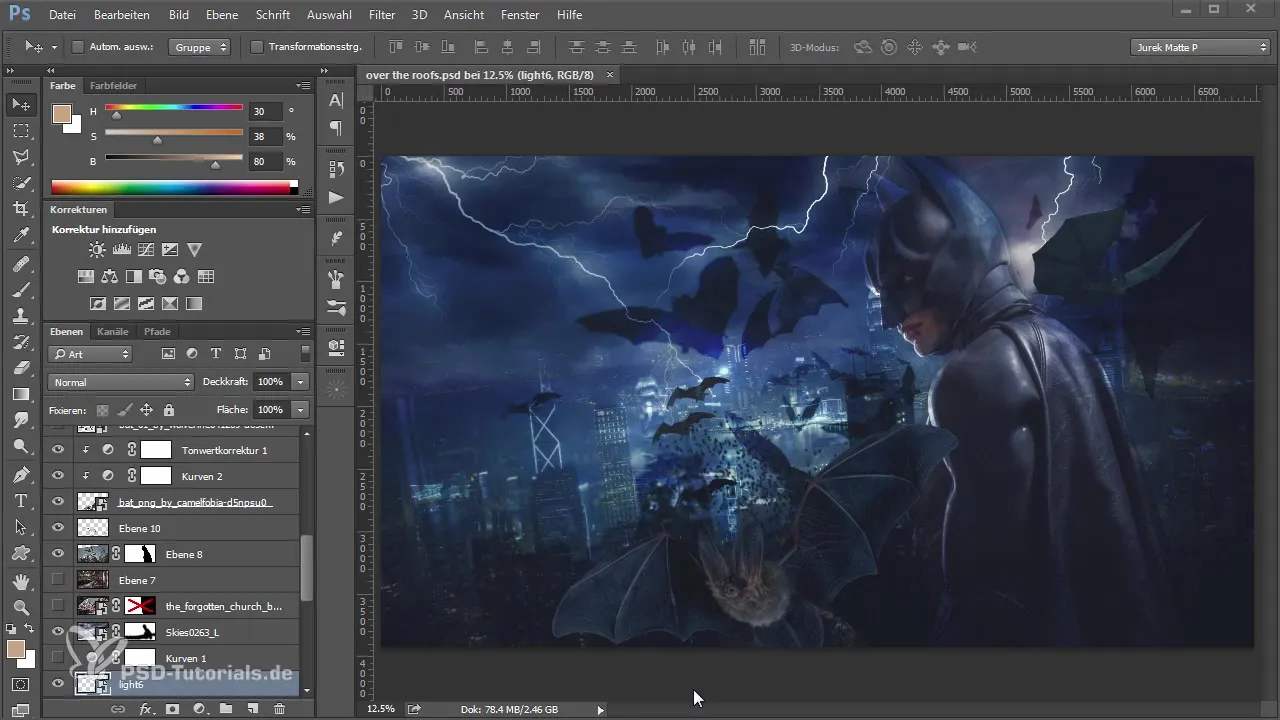Add a Vibrance adjustment icon
1280x720 pixels.
coord(194,250)
